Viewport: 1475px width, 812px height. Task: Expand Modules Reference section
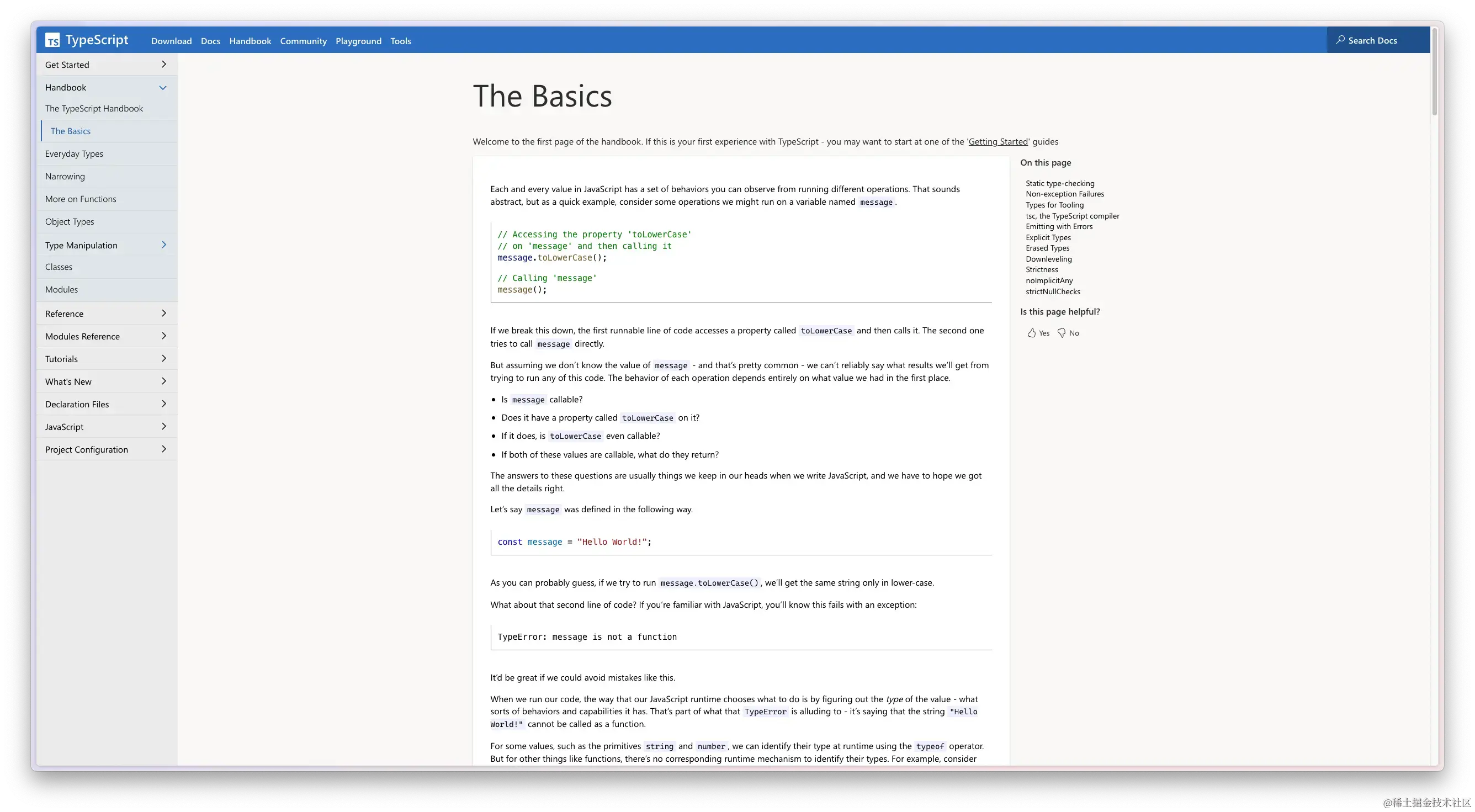[x=164, y=336]
